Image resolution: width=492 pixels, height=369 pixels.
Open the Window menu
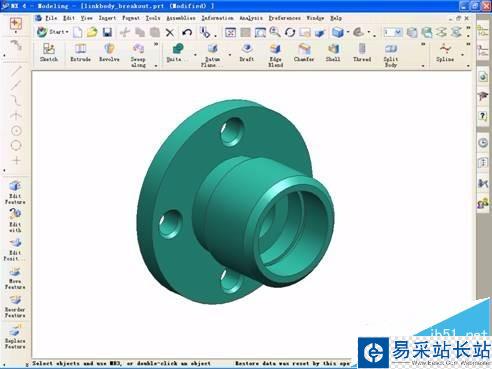[x=315, y=18]
